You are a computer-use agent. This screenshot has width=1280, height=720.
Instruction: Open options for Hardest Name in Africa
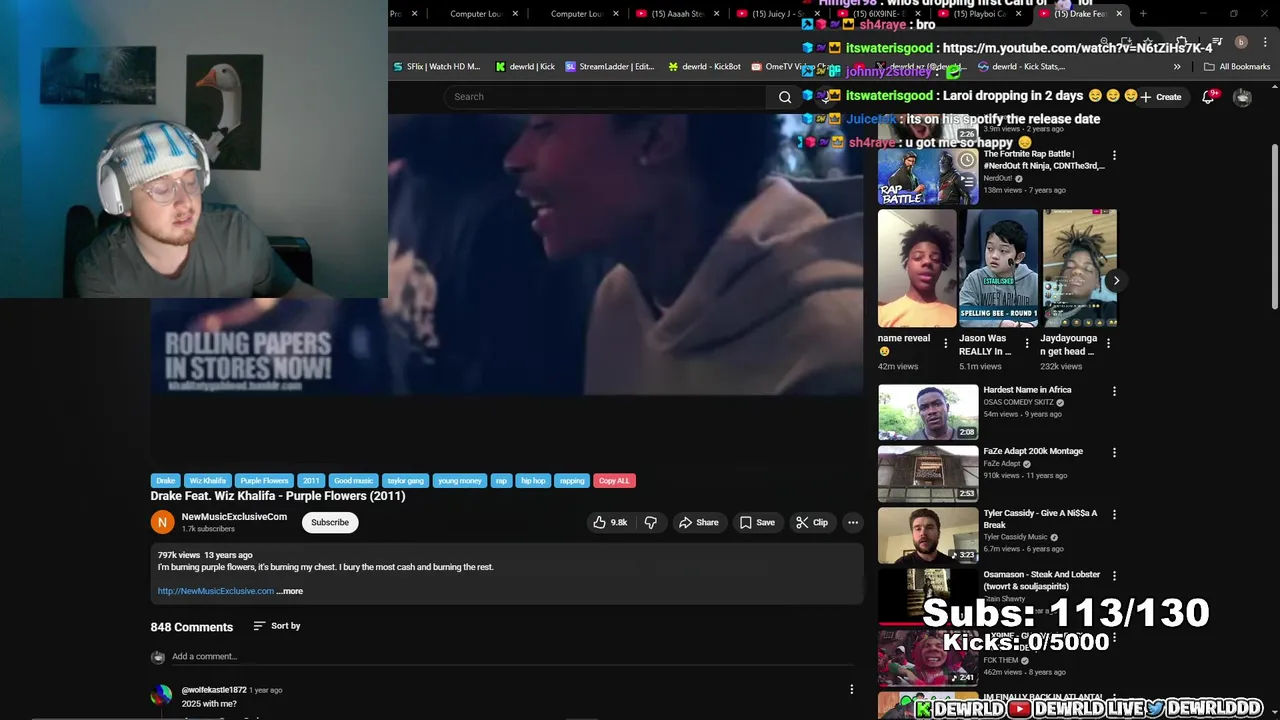click(1114, 391)
